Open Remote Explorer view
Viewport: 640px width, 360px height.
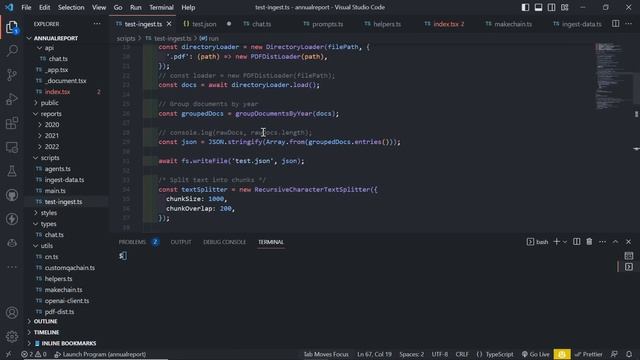click(x=12, y=147)
